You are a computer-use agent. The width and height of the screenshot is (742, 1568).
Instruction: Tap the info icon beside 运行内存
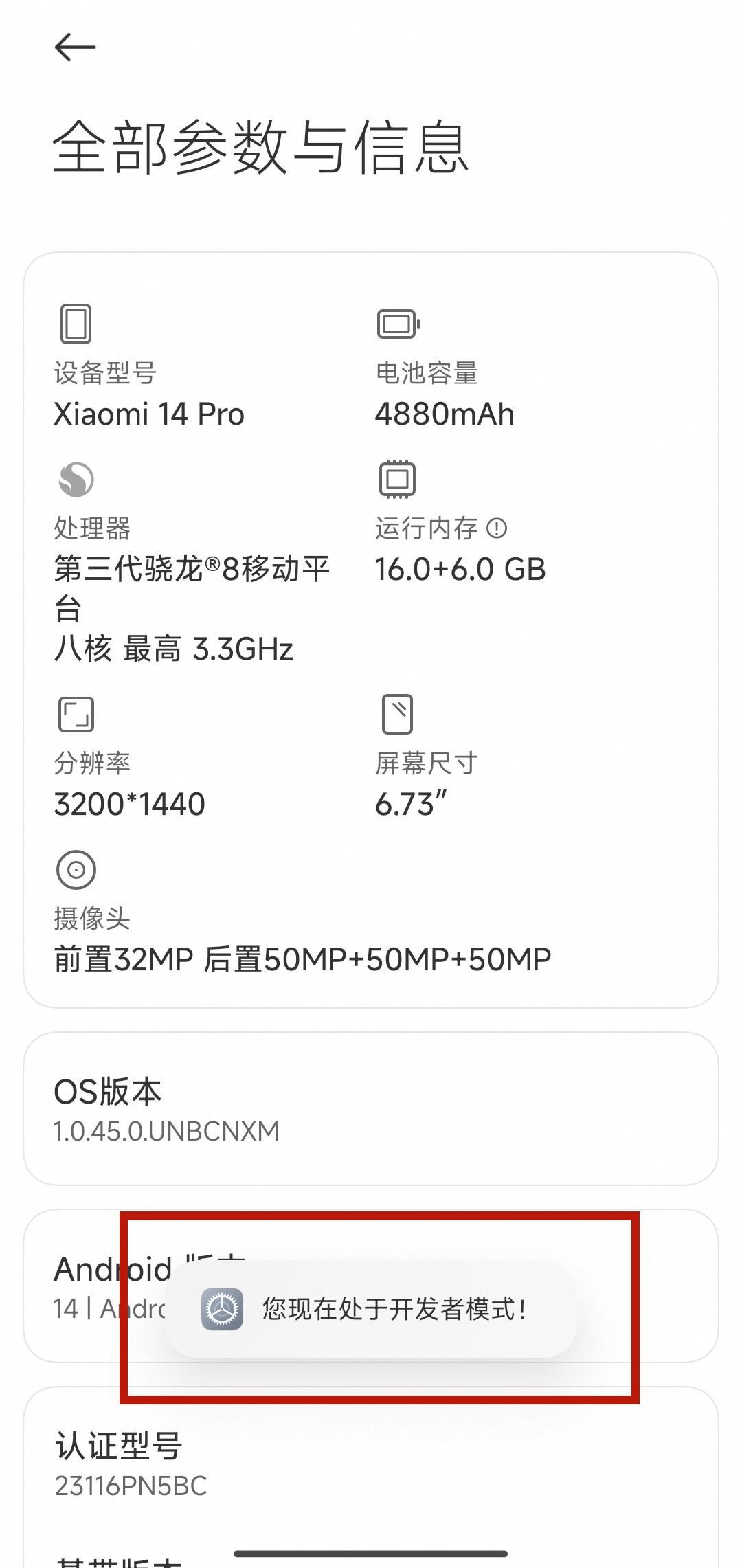[496, 528]
